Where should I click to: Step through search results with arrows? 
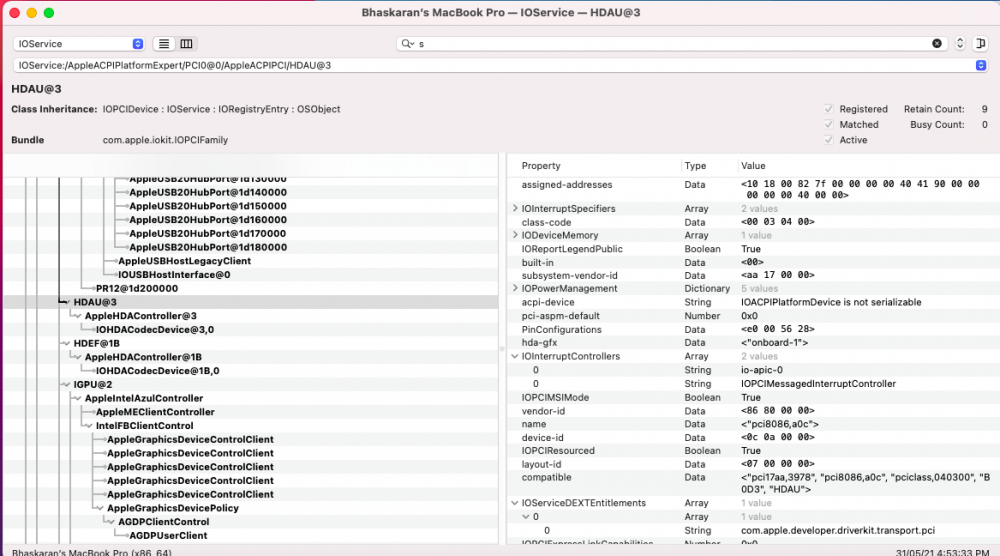959,43
